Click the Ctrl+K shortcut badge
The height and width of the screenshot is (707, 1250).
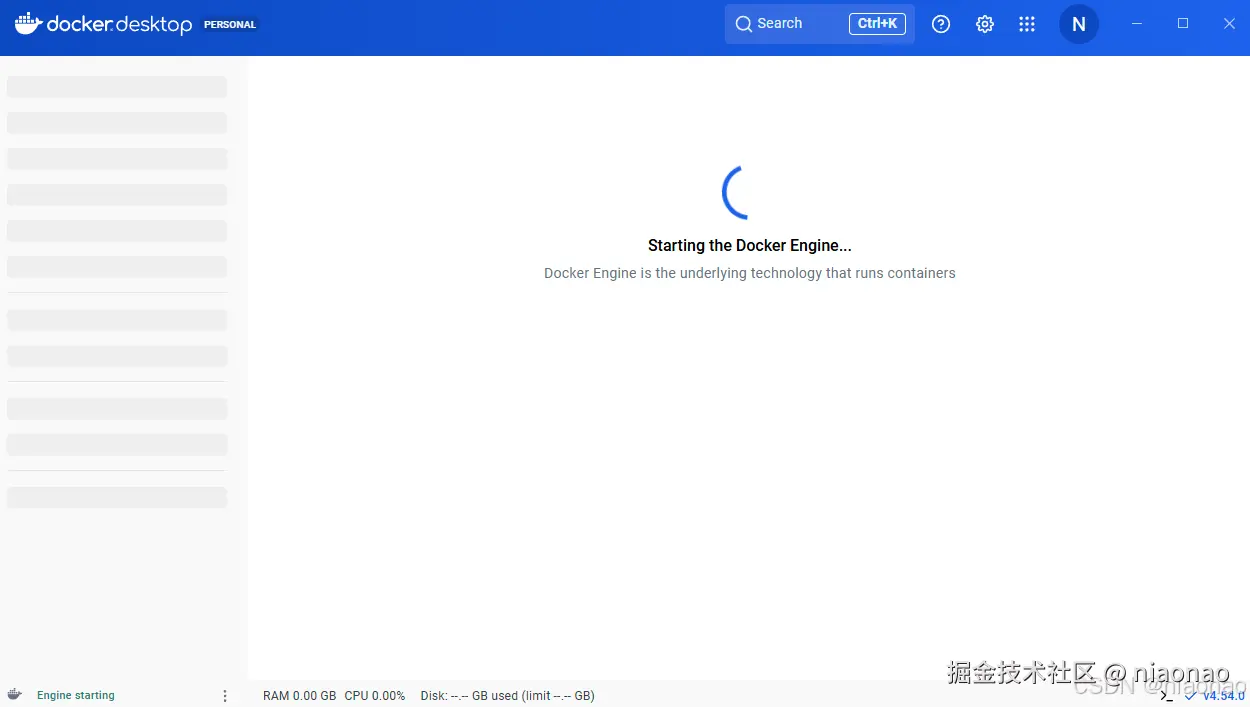pyautogui.click(x=877, y=24)
